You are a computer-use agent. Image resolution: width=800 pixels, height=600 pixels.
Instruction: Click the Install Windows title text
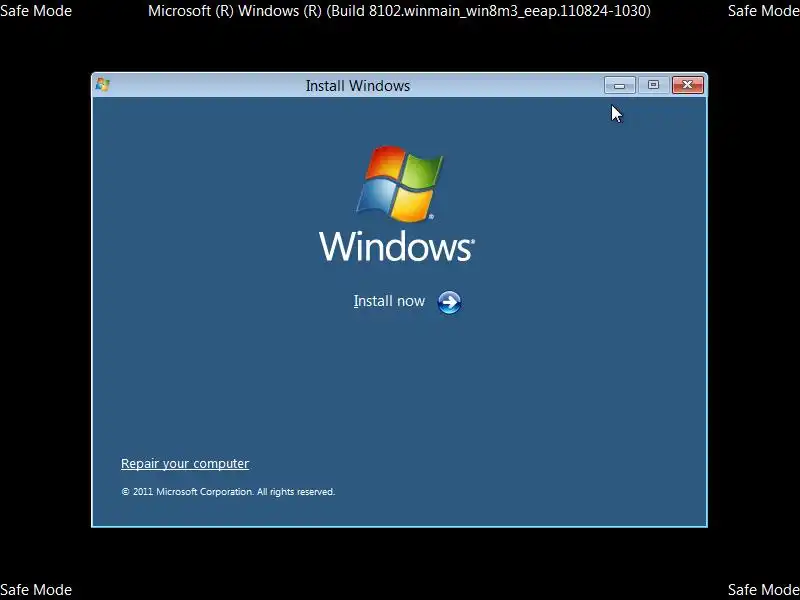(x=358, y=86)
